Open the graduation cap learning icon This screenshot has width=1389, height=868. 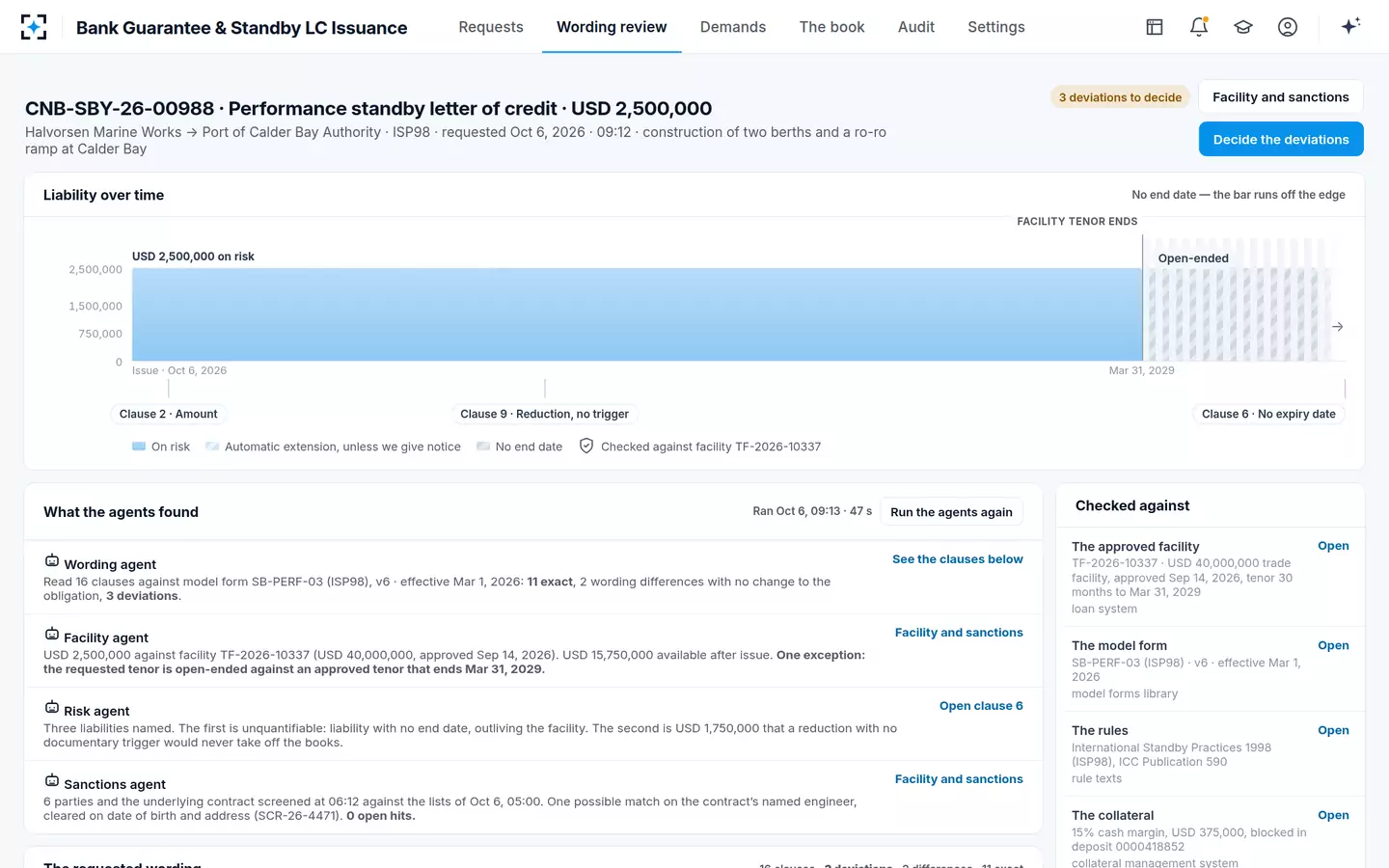point(1243,27)
